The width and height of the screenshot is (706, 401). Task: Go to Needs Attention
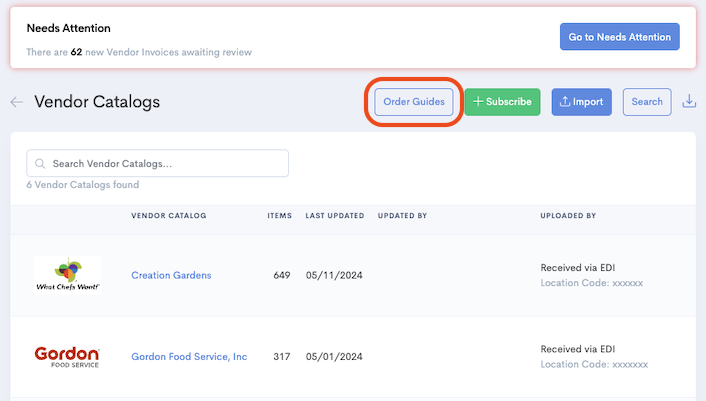pos(619,37)
